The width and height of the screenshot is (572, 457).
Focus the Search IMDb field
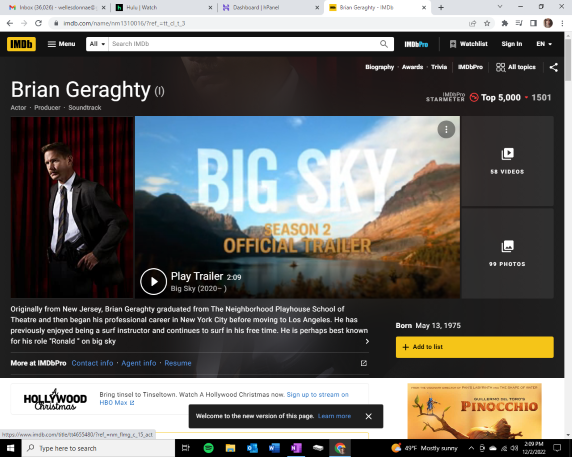(x=243, y=44)
